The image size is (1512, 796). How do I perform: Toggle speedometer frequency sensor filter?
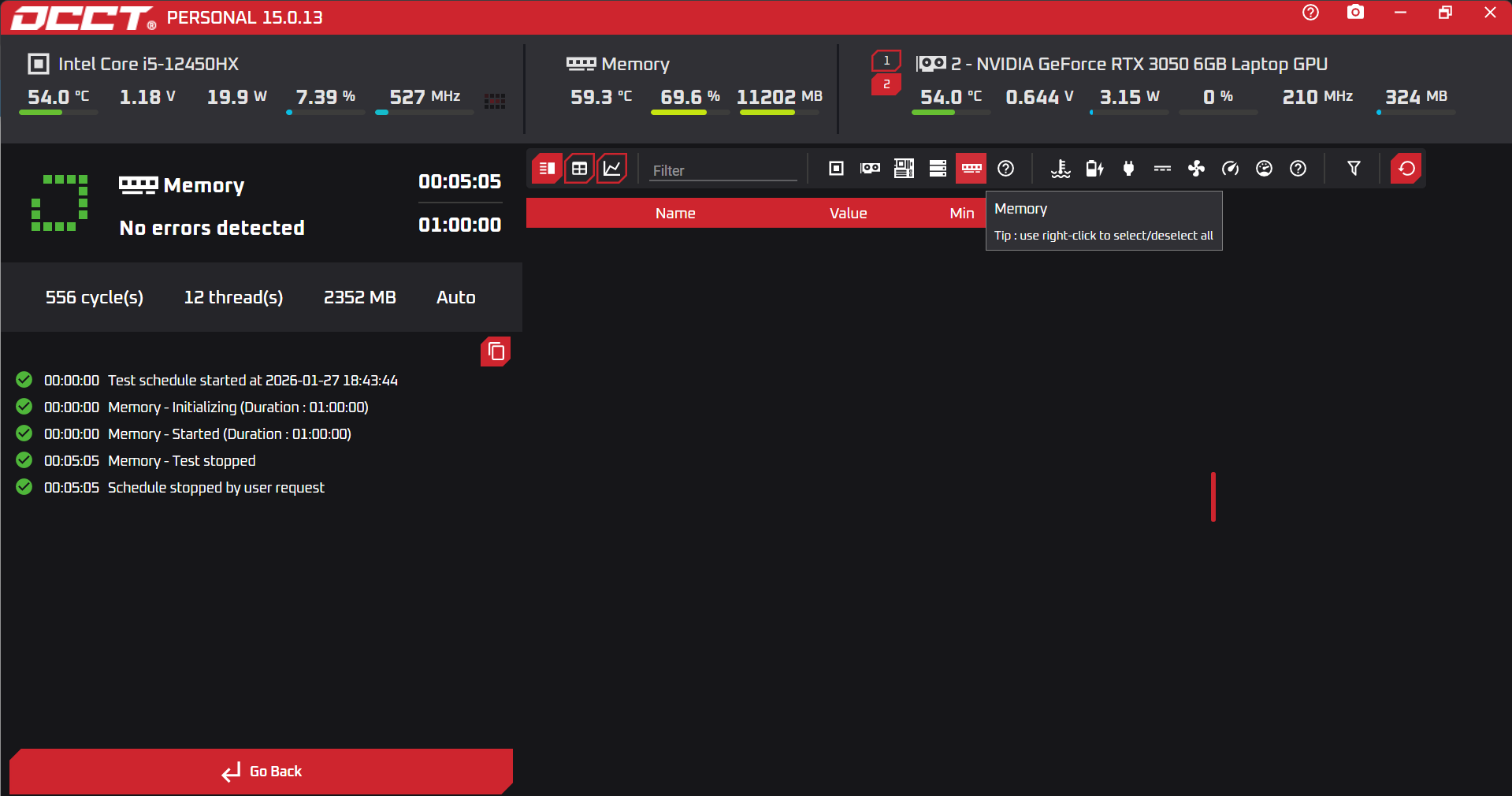[x=1230, y=169]
